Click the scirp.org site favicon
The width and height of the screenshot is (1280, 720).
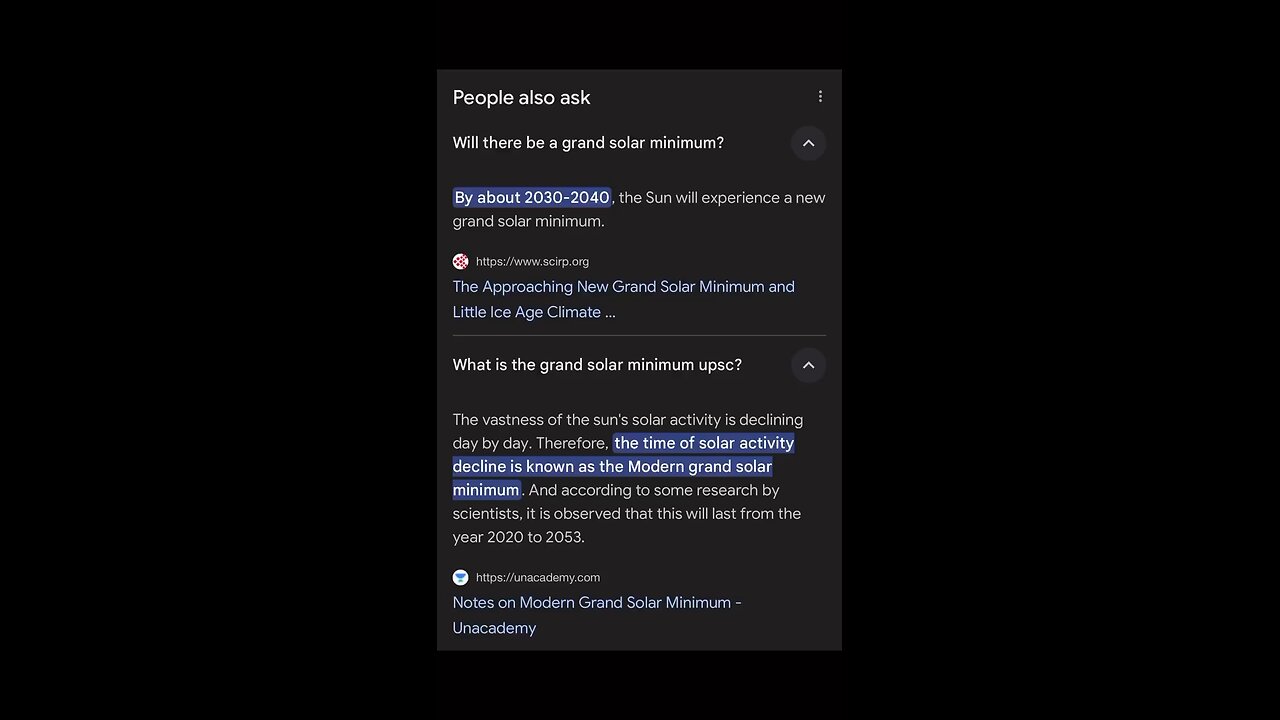click(460, 261)
